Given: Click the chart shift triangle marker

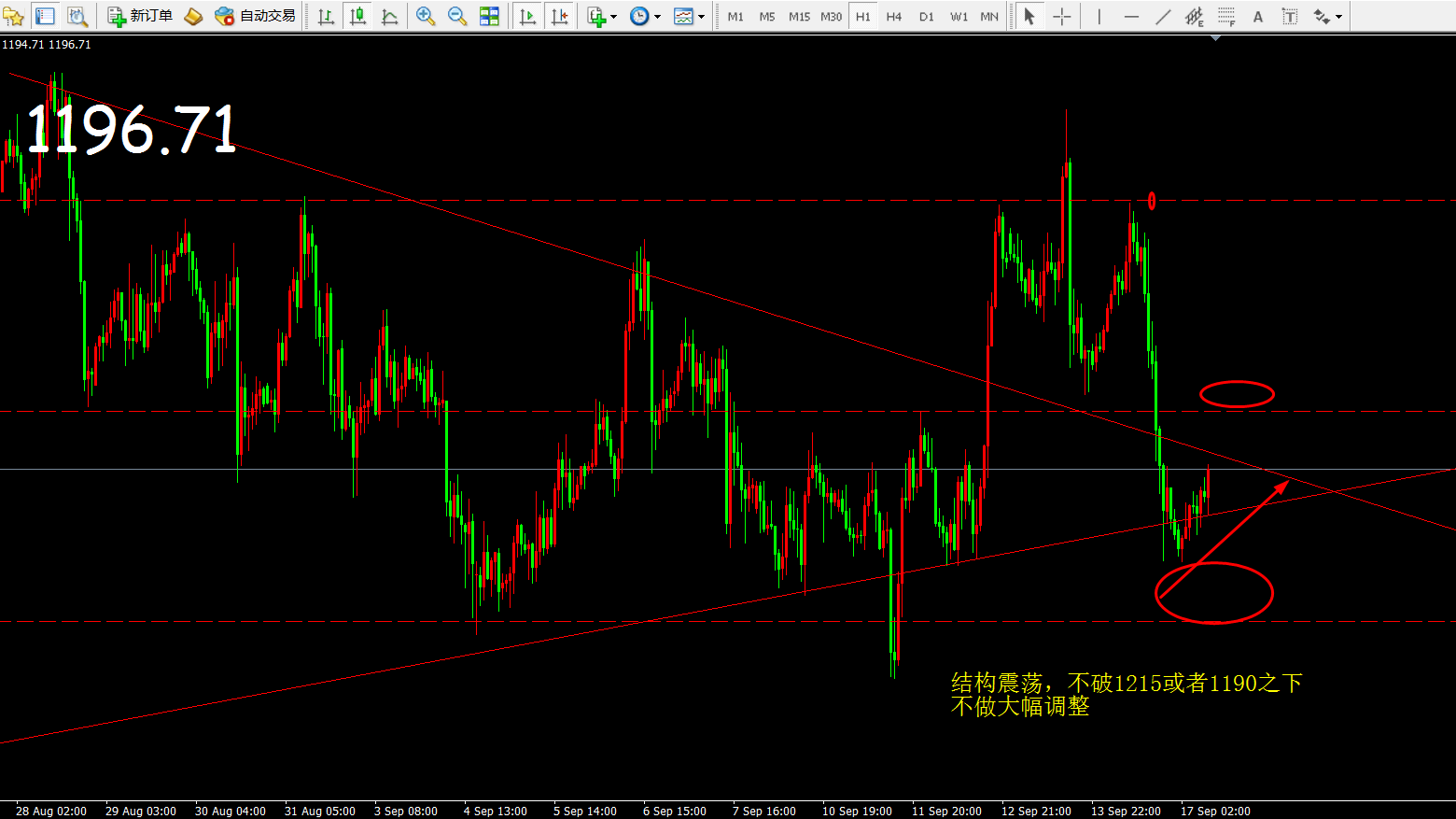Looking at the screenshot, I should [1216, 38].
